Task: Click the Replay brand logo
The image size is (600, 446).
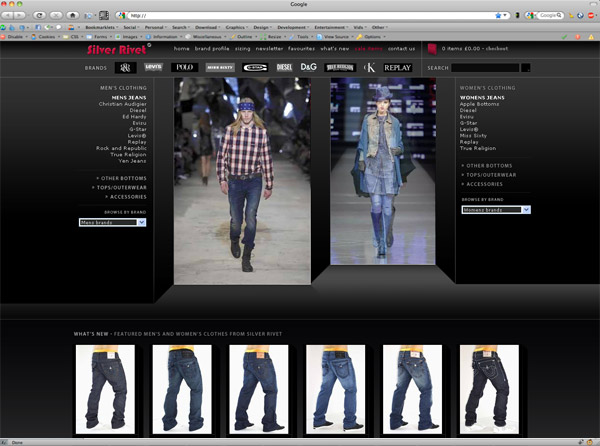Action: coord(397,67)
